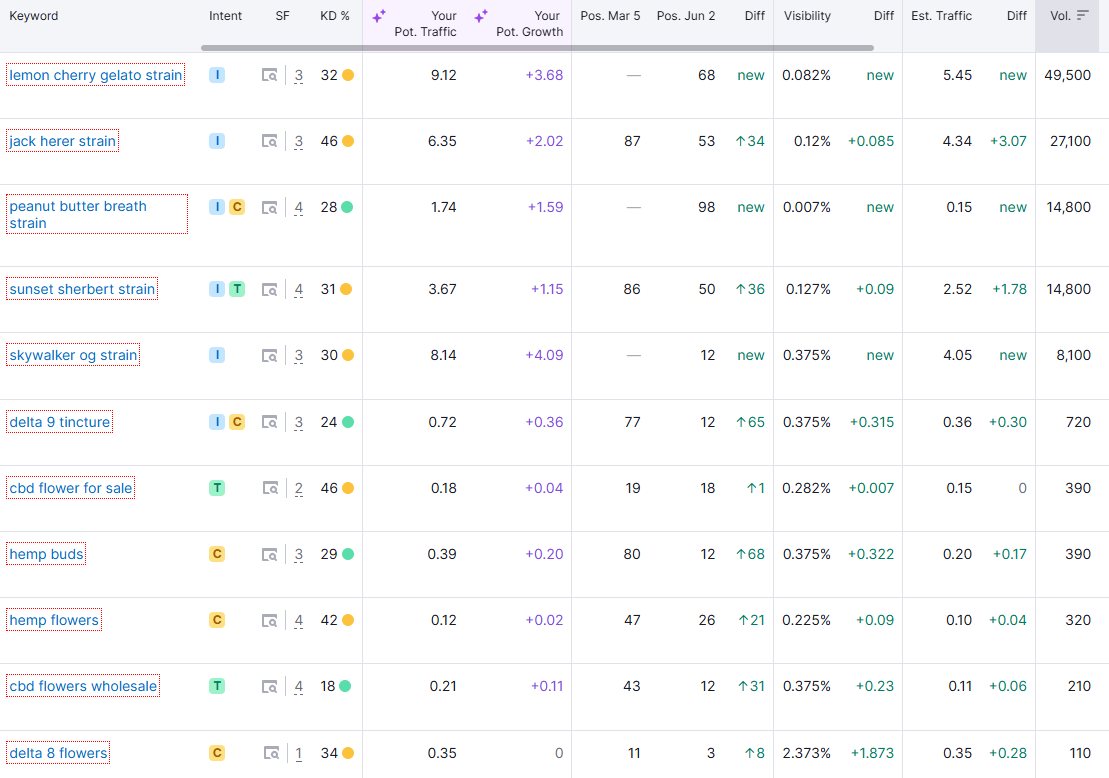Click the sparkle icon beside Your Pot. Growth
Viewport: 1109px width, 778px height.
click(x=481, y=16)
